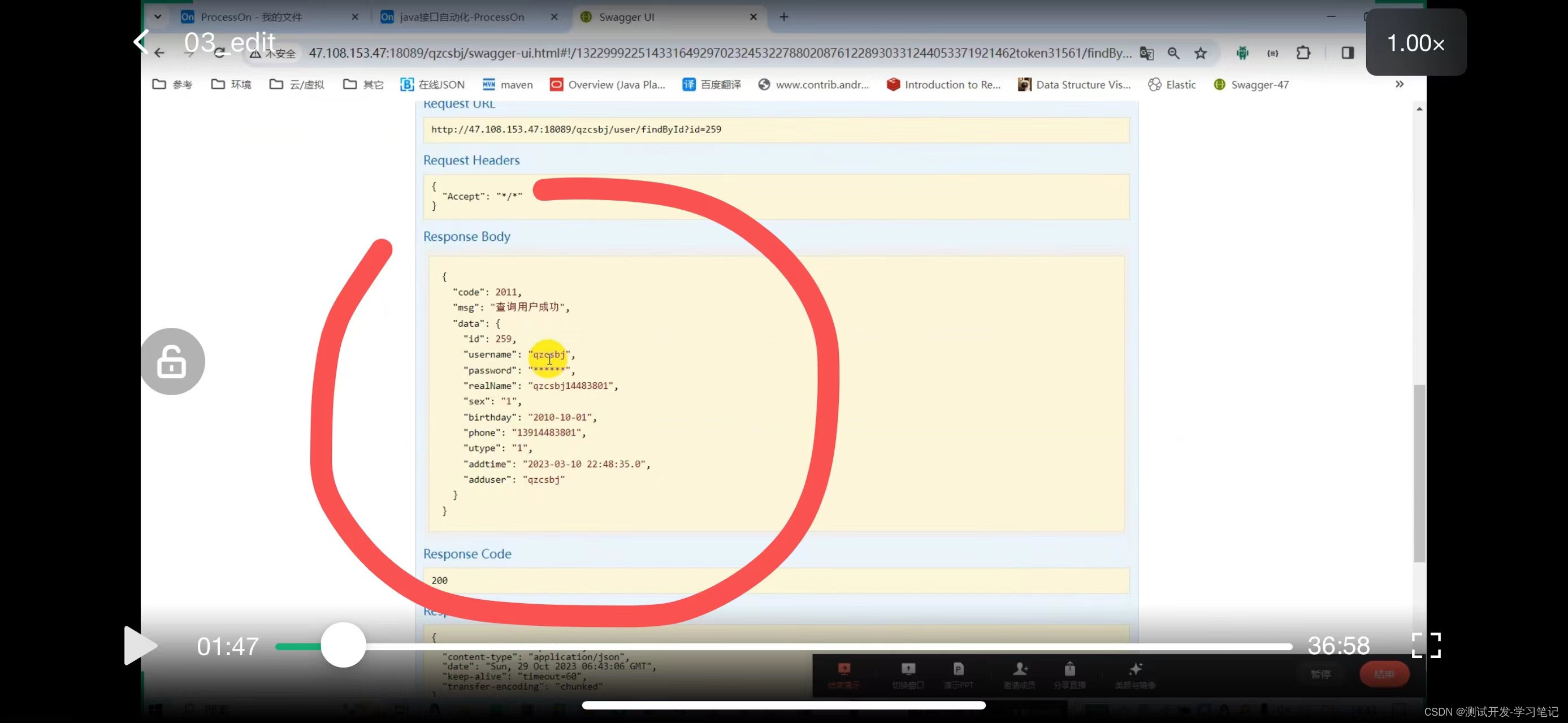This screenshot has width=1568, height=723.
Task: Open the 云/虚拟 bookmark folder
Action: [x=296, y=85]
